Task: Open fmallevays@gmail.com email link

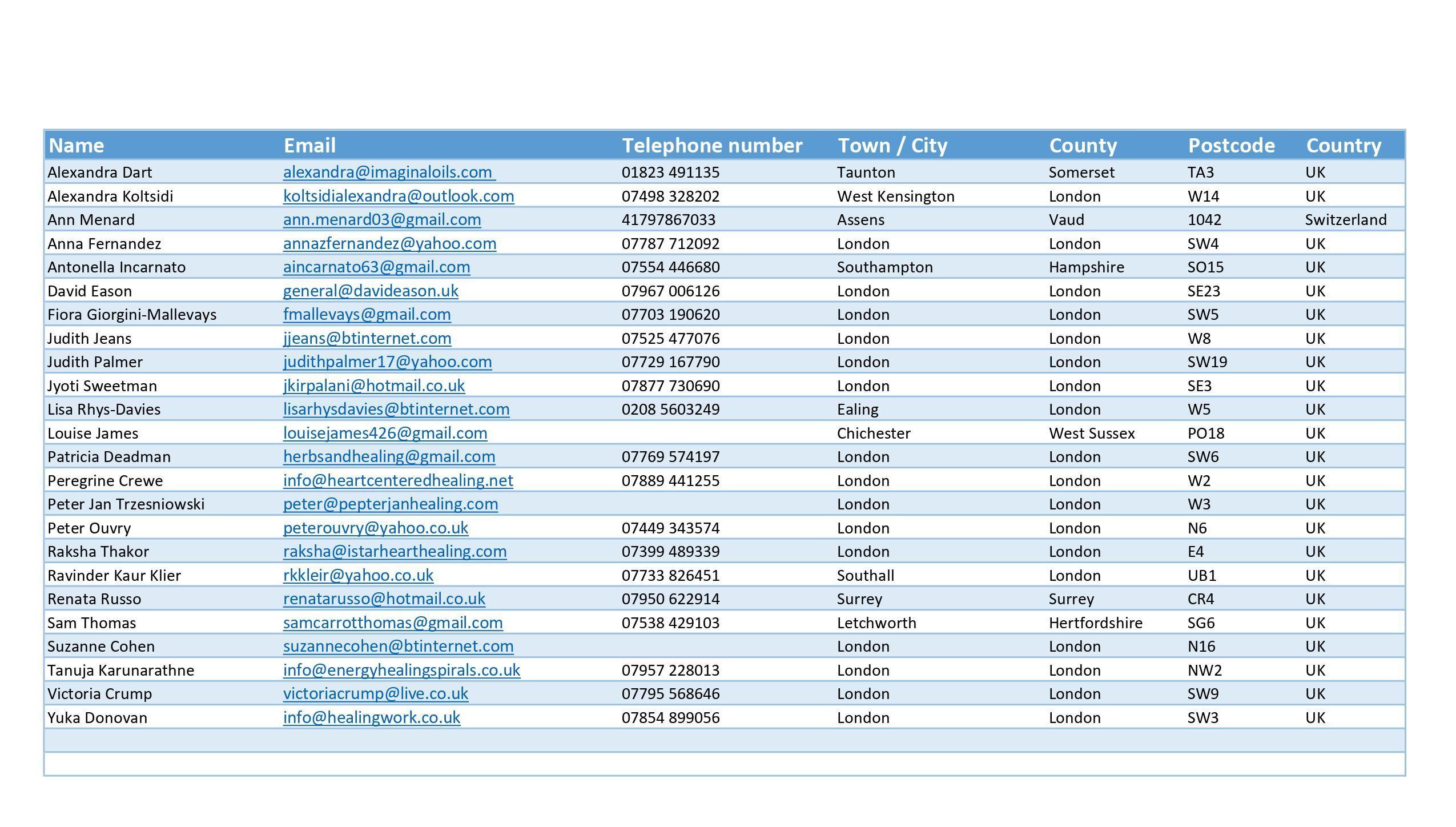Action: [367, 314]
